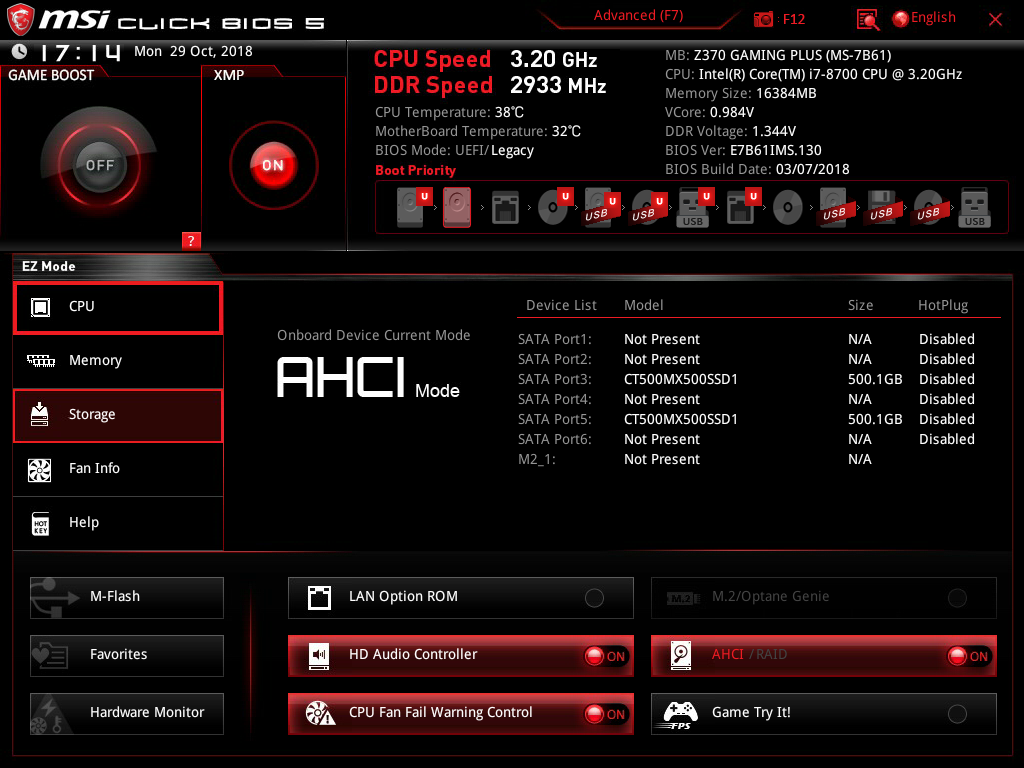Turn off the XMP profile button
The width and height of the screenshot is (1024, 768).
pos(272,165)
